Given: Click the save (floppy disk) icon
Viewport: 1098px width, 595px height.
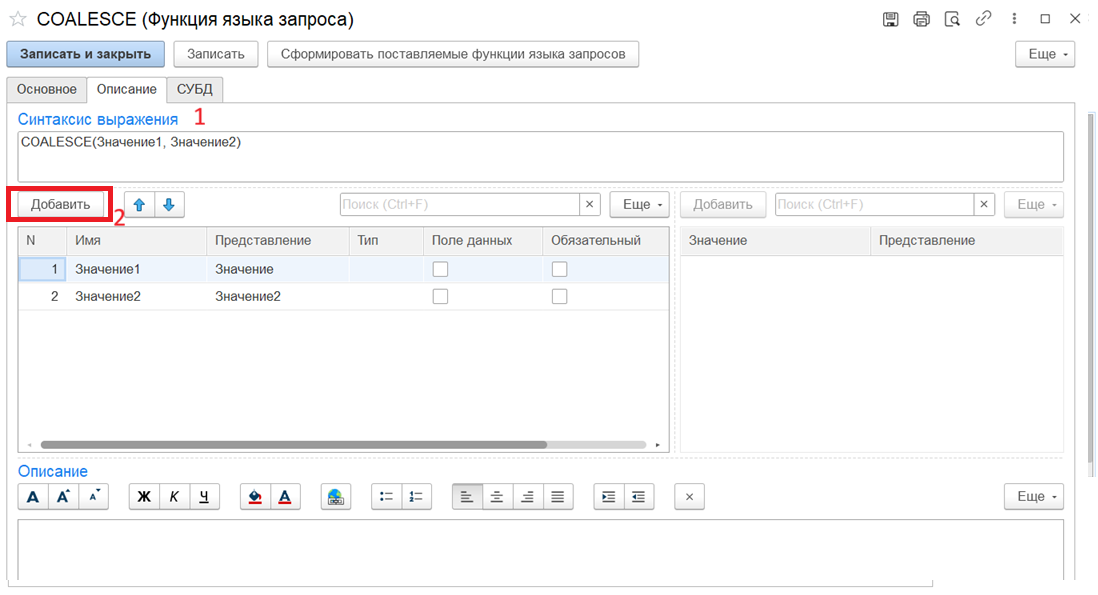Looking at the screenshot, I should tap(890, 19).
